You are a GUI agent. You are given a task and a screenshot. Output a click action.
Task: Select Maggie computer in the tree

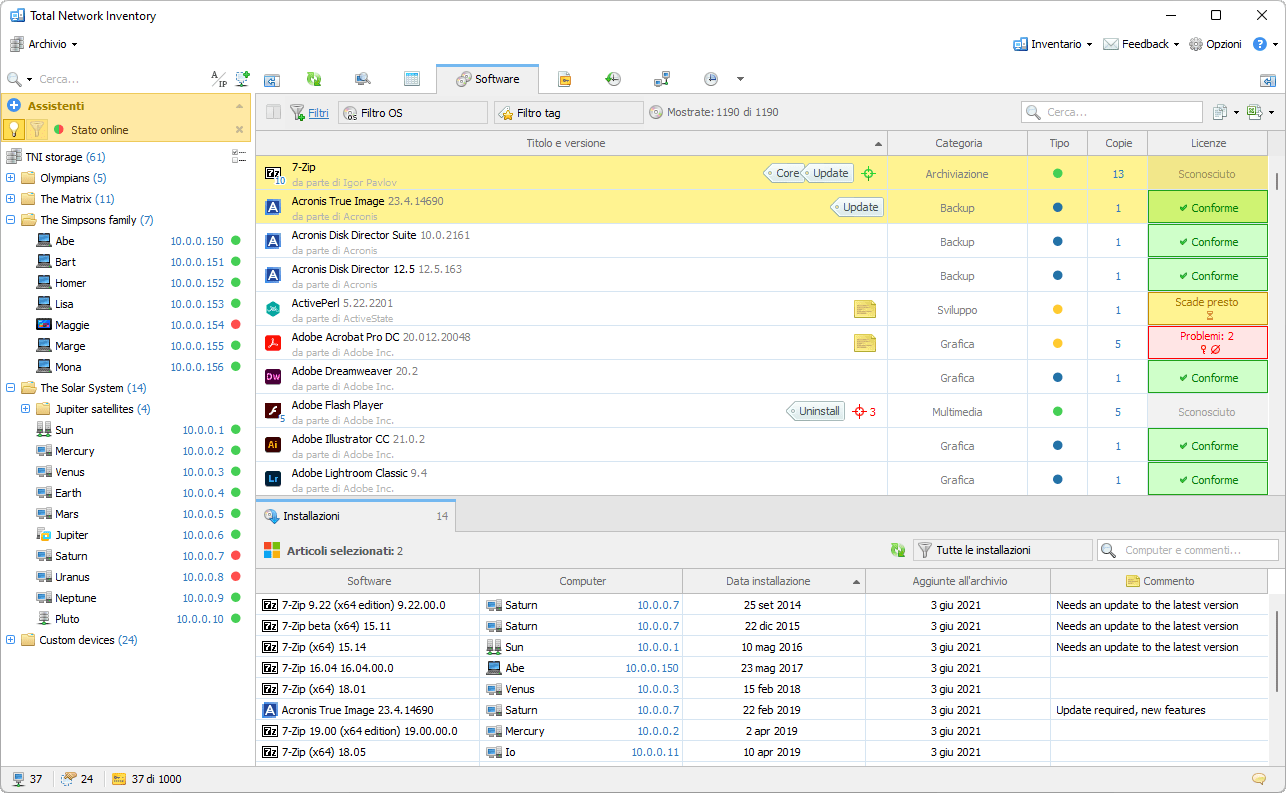pyautogui.click(x=72, y=325)
